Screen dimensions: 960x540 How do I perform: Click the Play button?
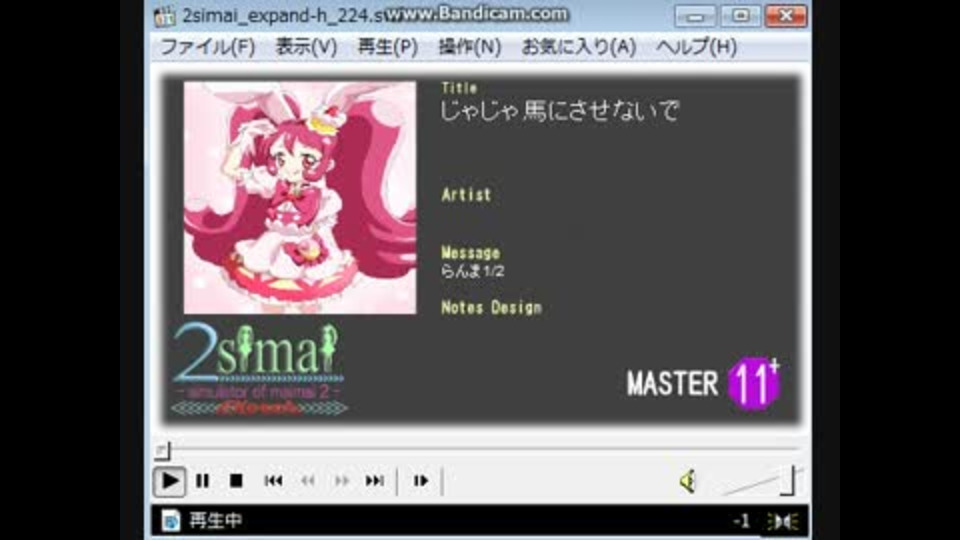169,481
